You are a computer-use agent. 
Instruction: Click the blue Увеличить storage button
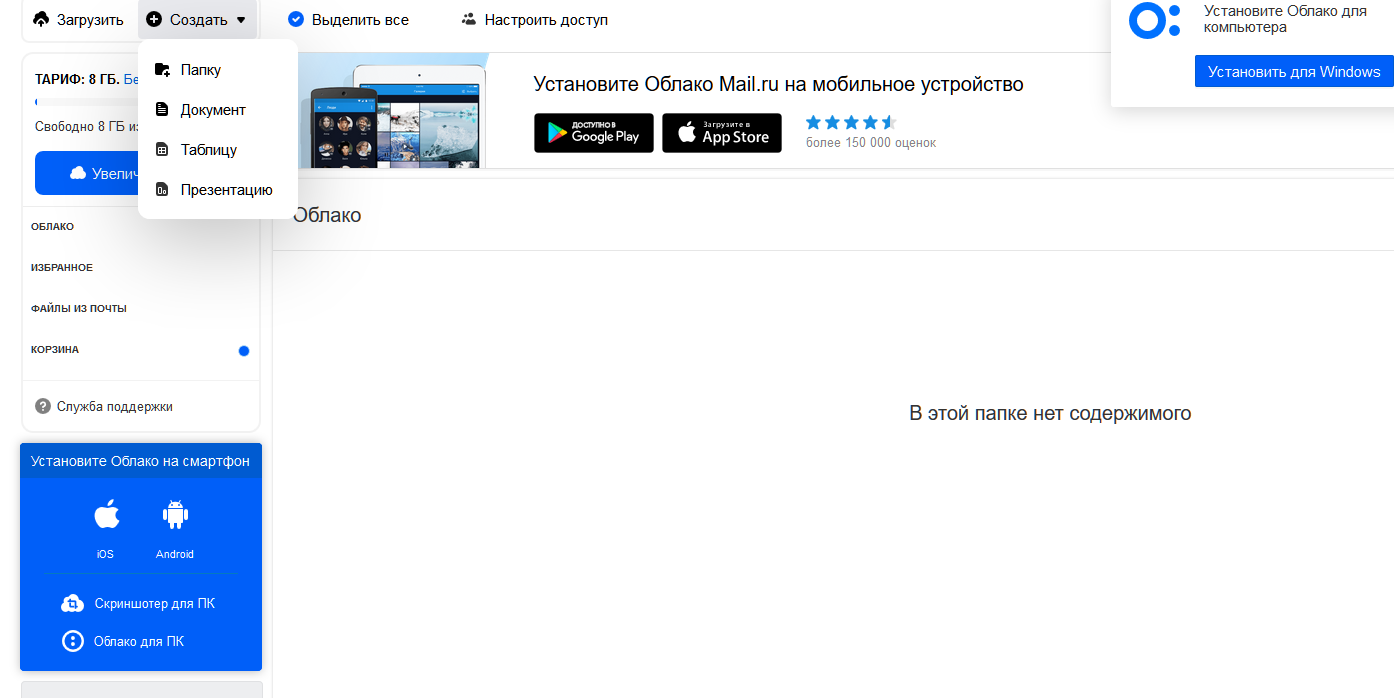pyautogui.click(x=86, y=173)
